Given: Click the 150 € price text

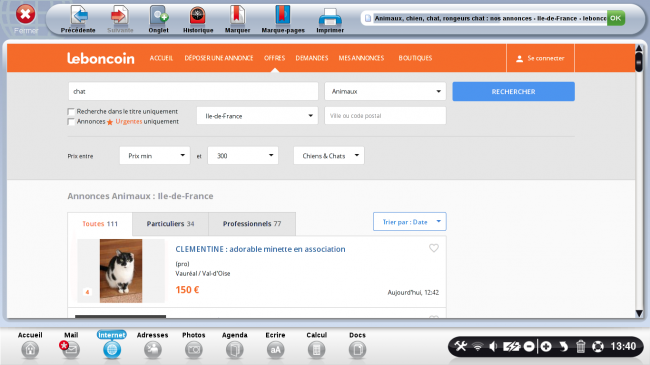Looking at the screenshot, I should click(187, 290).
